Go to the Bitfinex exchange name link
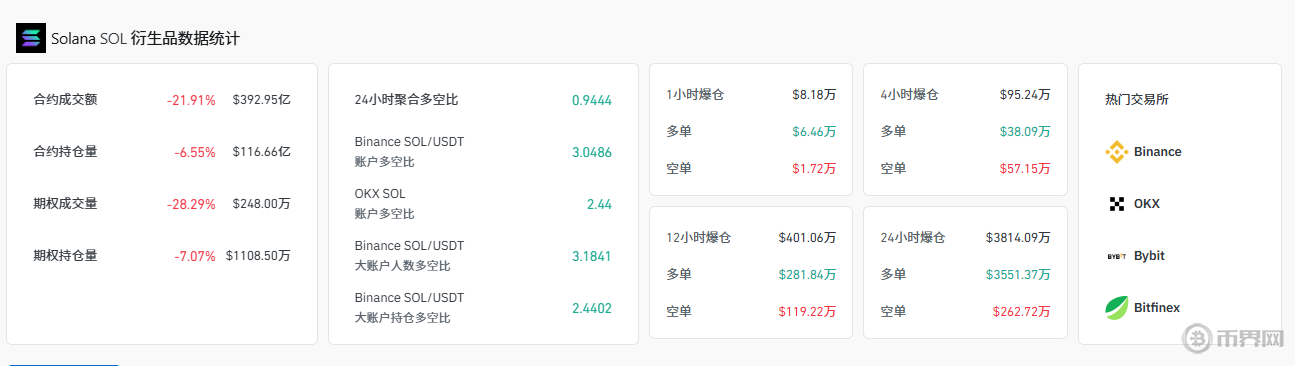The width and height of the screenshot is (1295, 366). coord(1157,308)
